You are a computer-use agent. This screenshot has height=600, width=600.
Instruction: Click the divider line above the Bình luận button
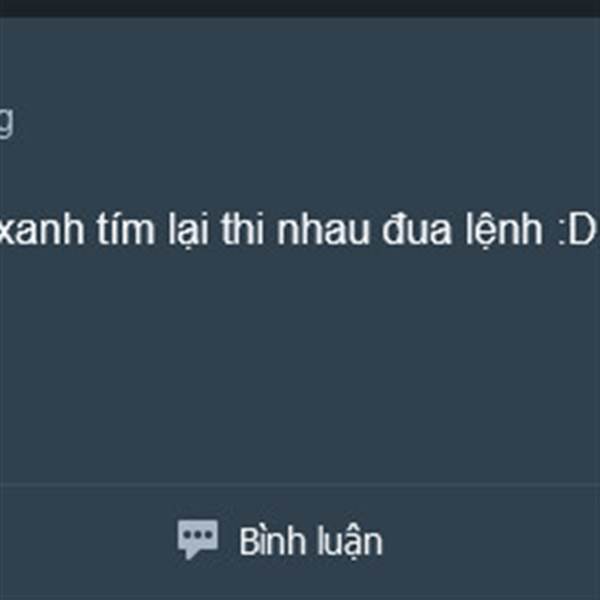point(300,484)
